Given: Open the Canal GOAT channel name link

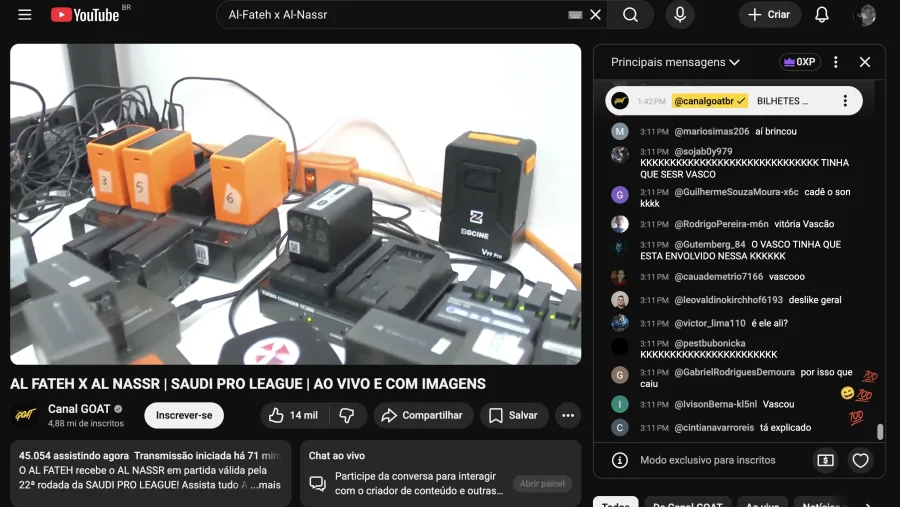Looking at the screenshot, I should [79, 409].
